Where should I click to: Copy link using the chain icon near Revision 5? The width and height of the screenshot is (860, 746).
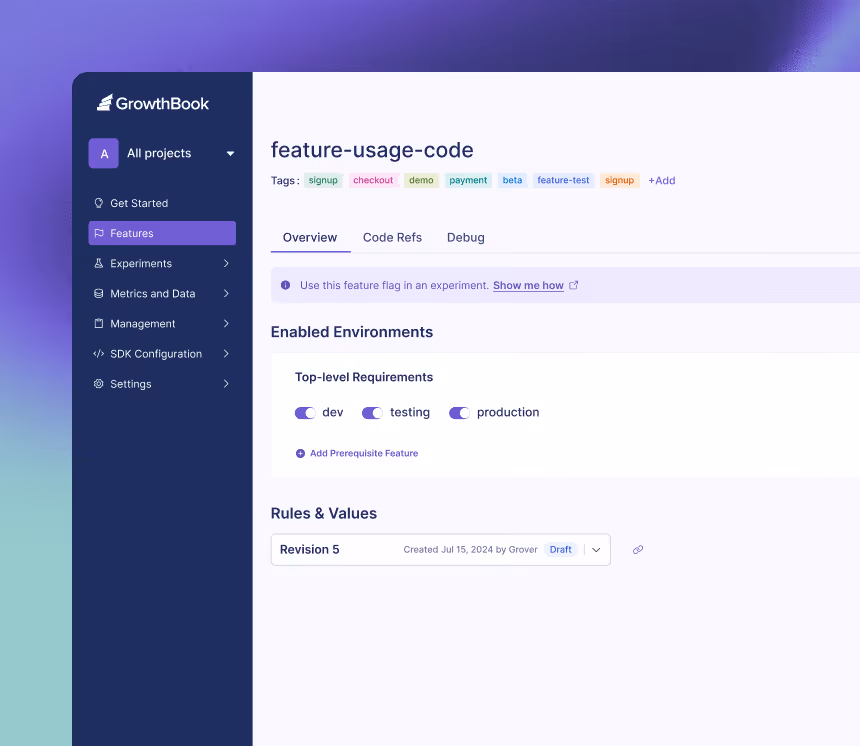[x=638, y=549]
